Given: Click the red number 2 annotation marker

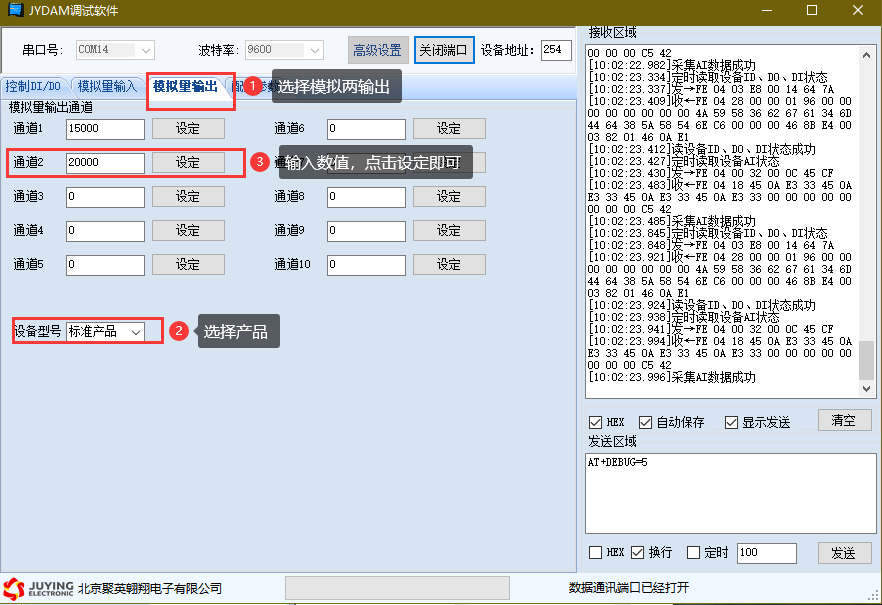Looking at the screenshot, I should tap(179, 331).
